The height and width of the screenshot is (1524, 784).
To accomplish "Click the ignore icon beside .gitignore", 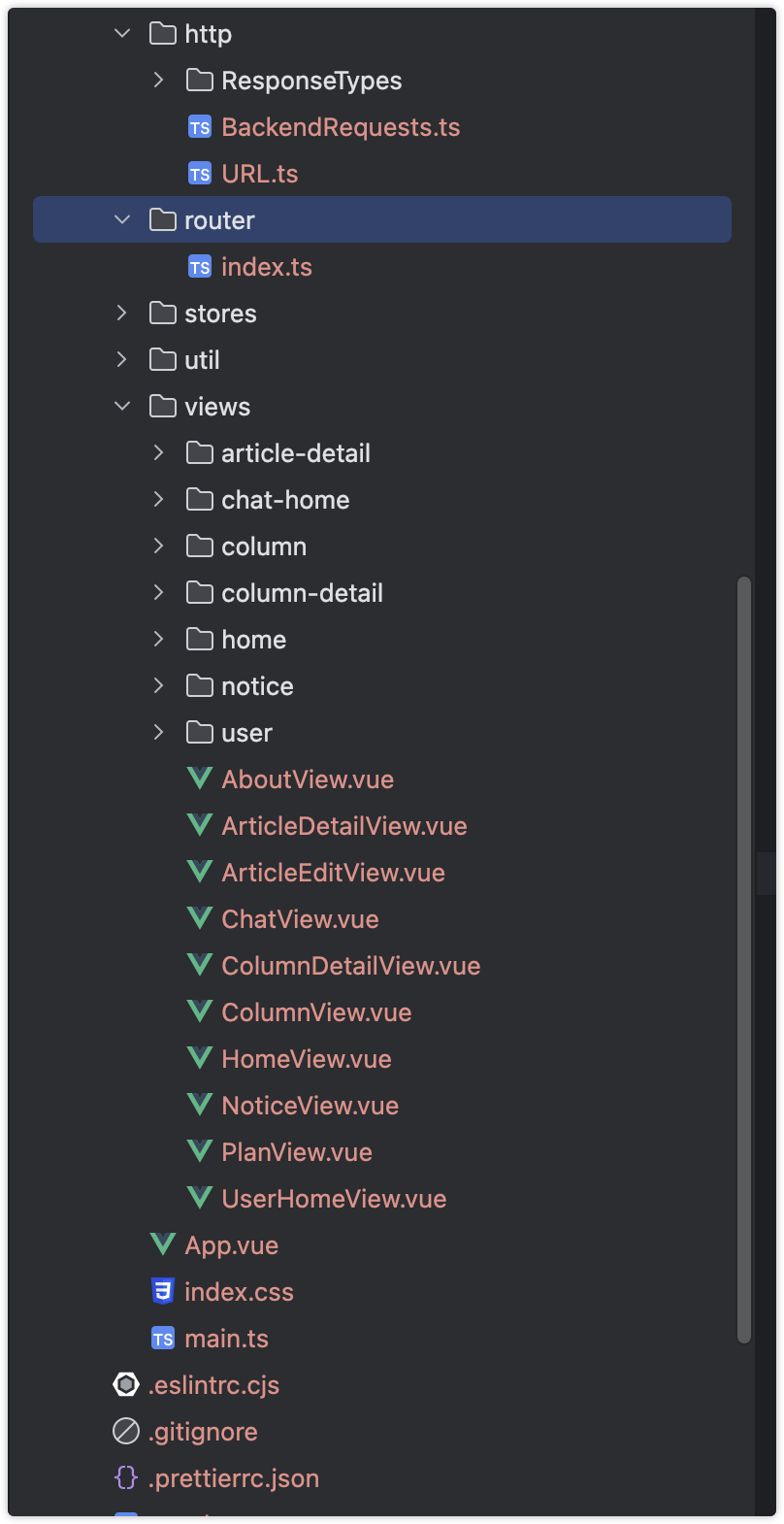I will (126, 1432).
